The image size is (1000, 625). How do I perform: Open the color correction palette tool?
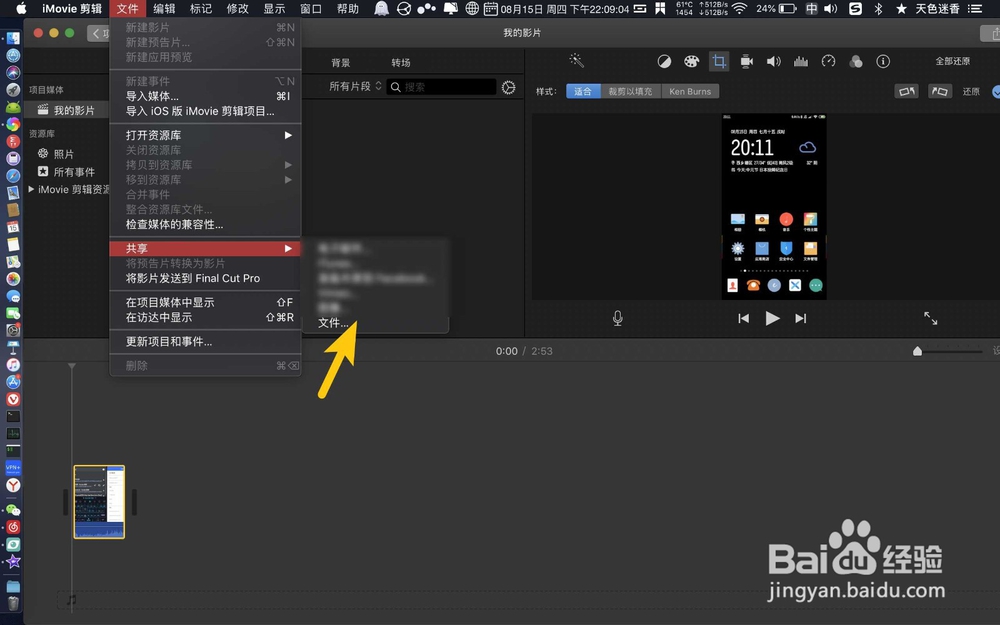point(691,61)
